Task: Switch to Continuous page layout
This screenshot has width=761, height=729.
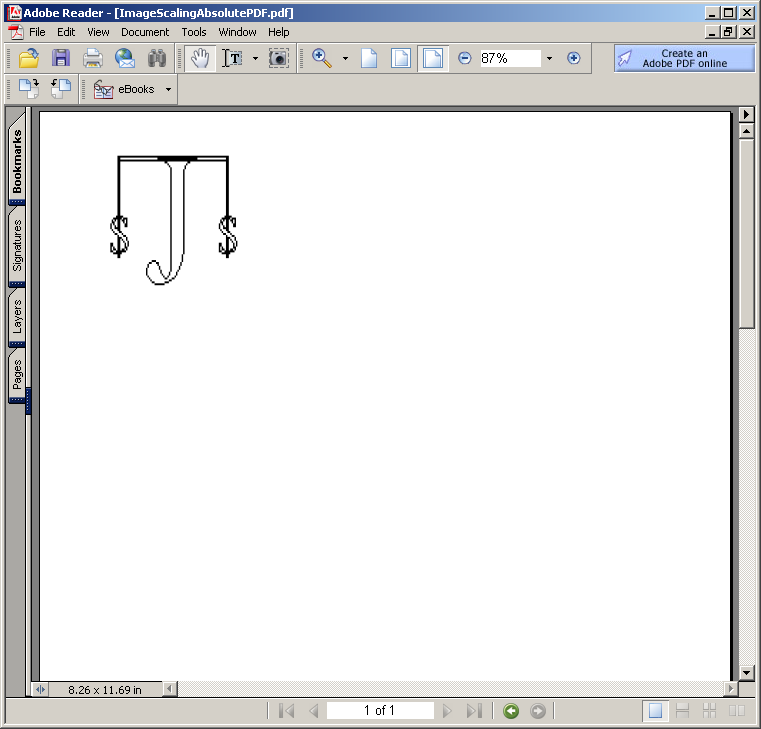Action: click(682, 711)
